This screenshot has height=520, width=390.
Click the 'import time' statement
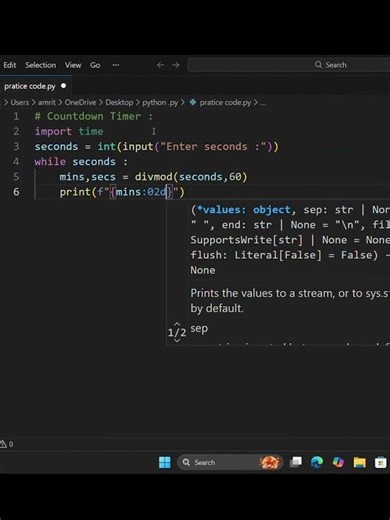[x=69, y=131]
